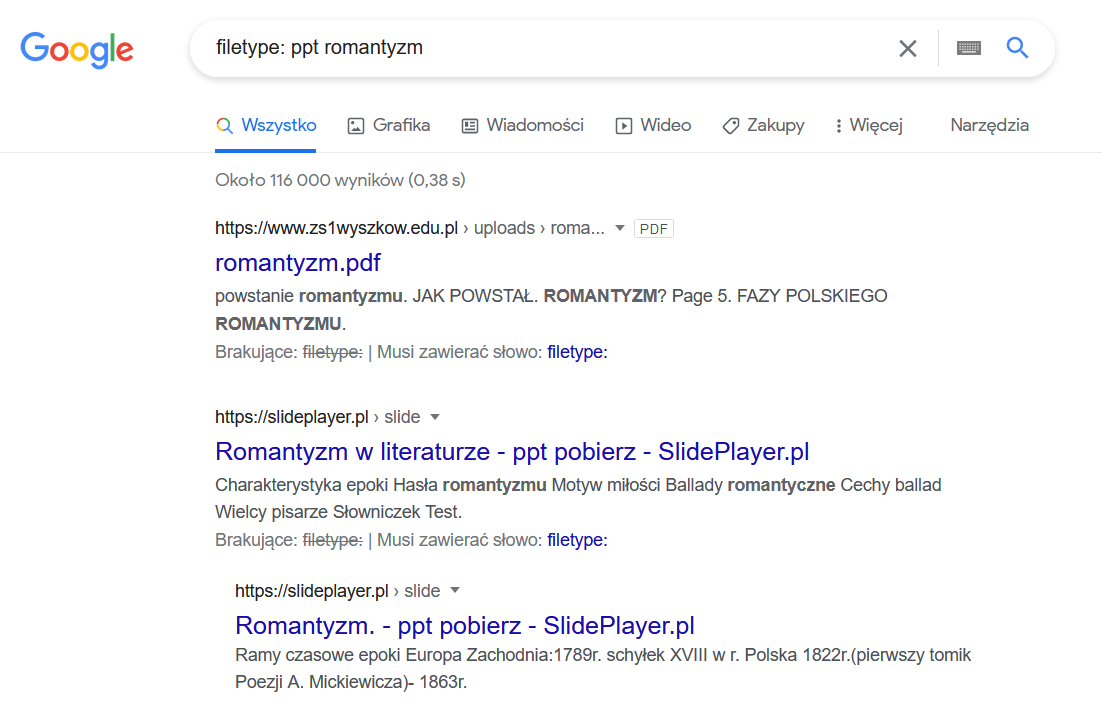
Task: Click the magnifier search button
Action: tap(1017, 48)
